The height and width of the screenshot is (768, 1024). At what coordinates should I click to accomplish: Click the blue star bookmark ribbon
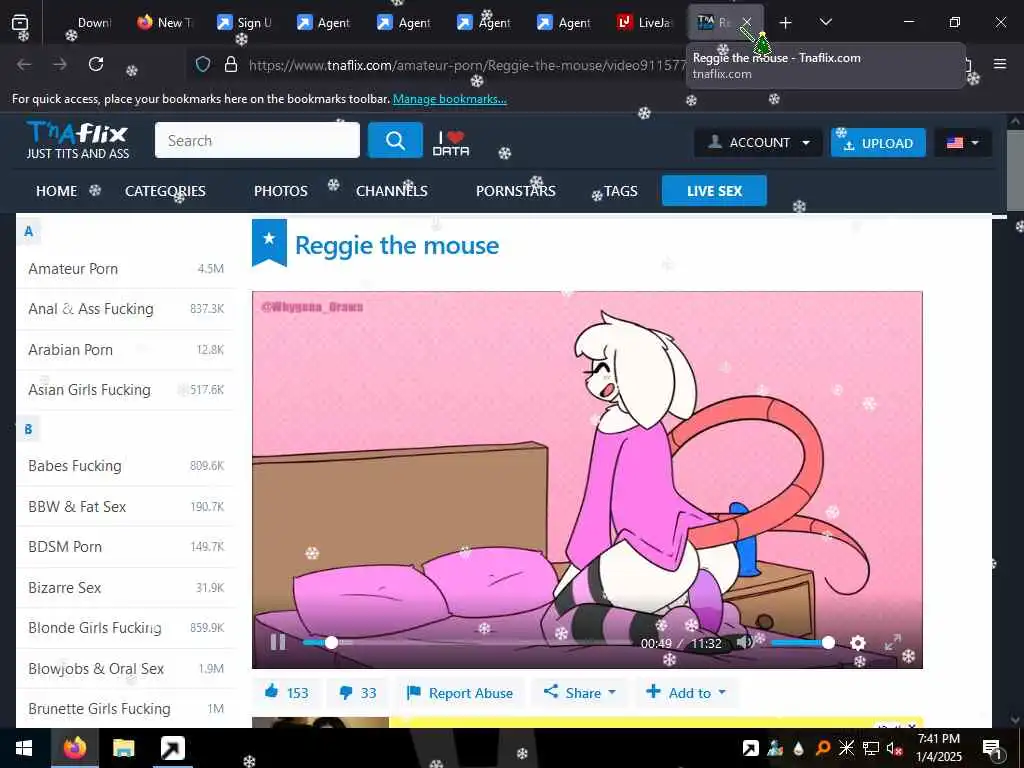[x=269, y=242]
